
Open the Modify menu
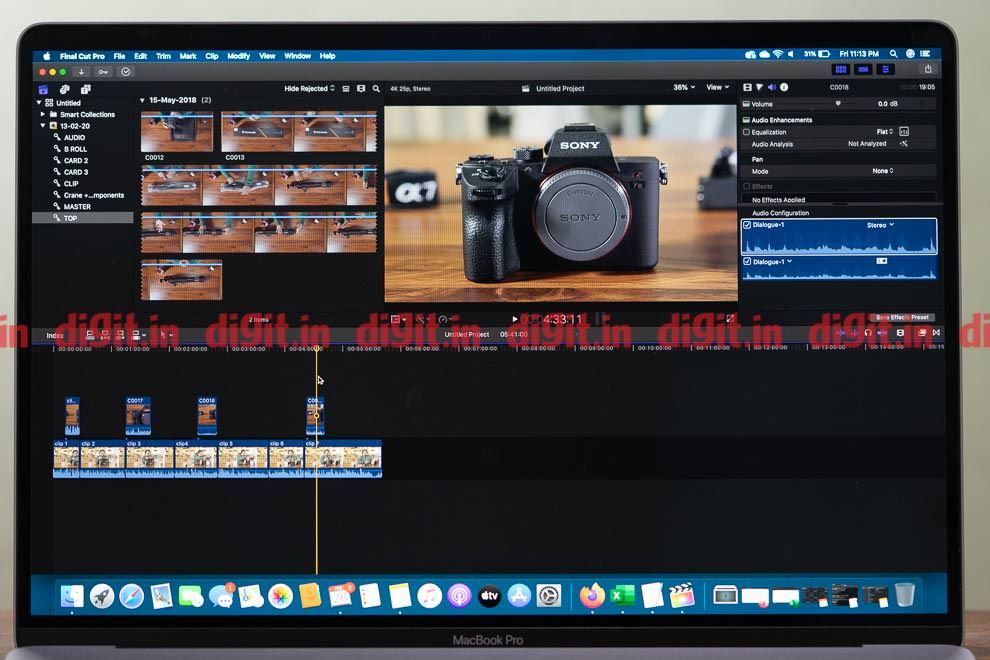(x=239, y=56)
